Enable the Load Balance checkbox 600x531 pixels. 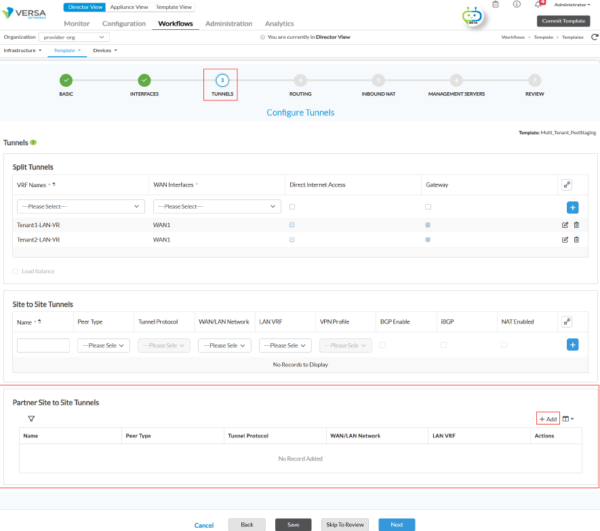(15, 271)
